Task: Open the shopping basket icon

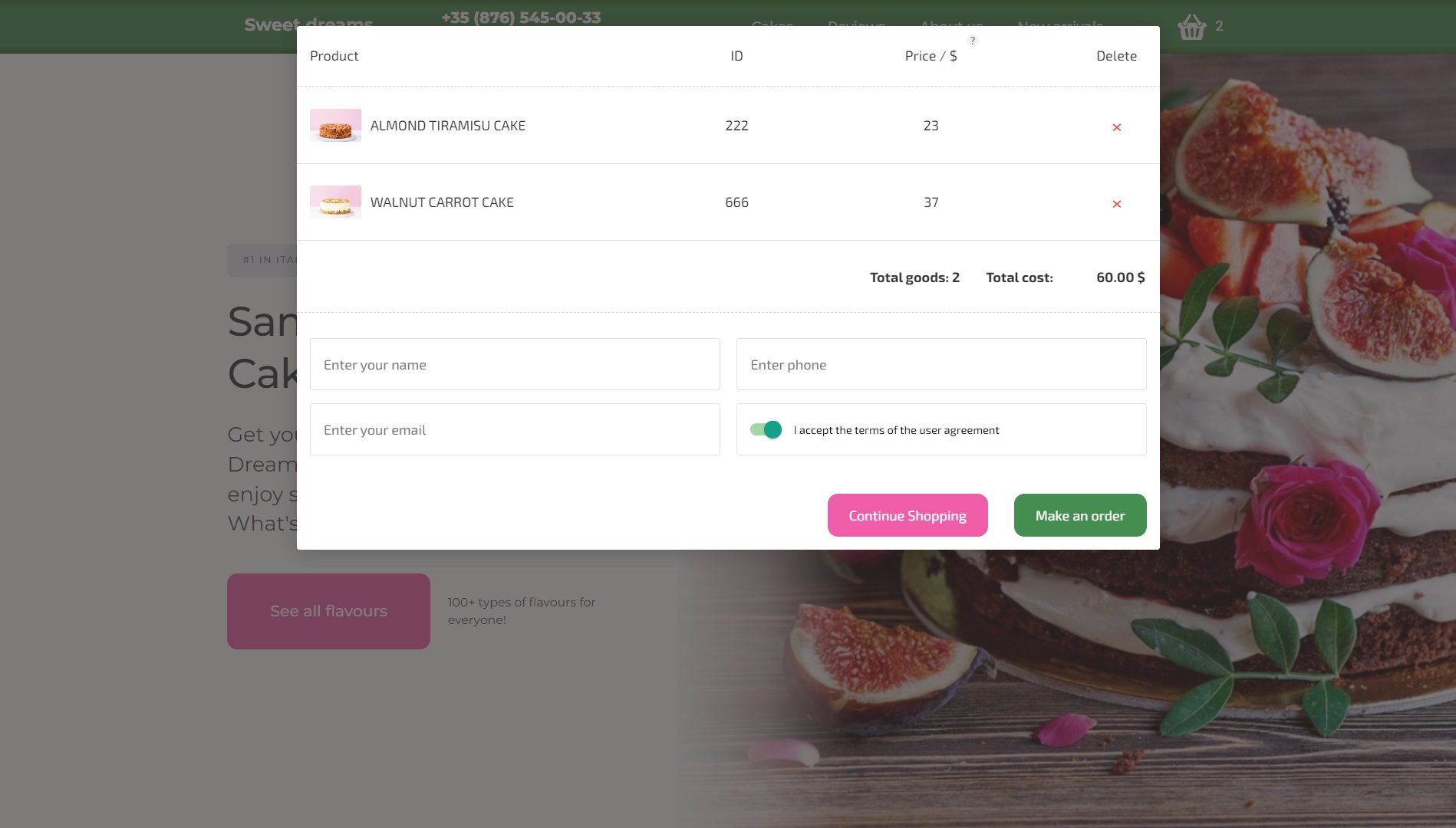Action: [x=1191, y=27]
